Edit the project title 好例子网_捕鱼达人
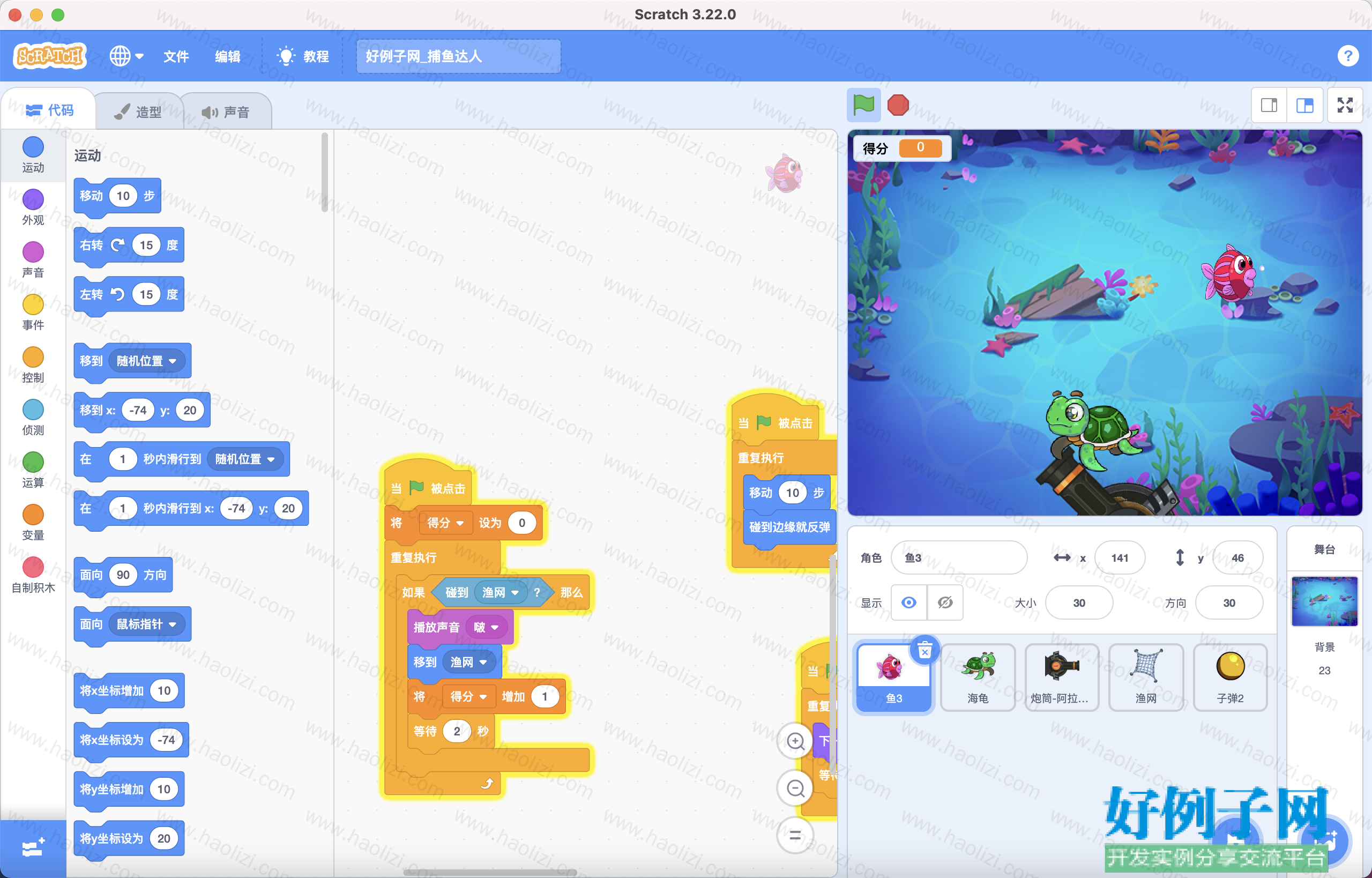1372x878 pixels. coord(458,56)
